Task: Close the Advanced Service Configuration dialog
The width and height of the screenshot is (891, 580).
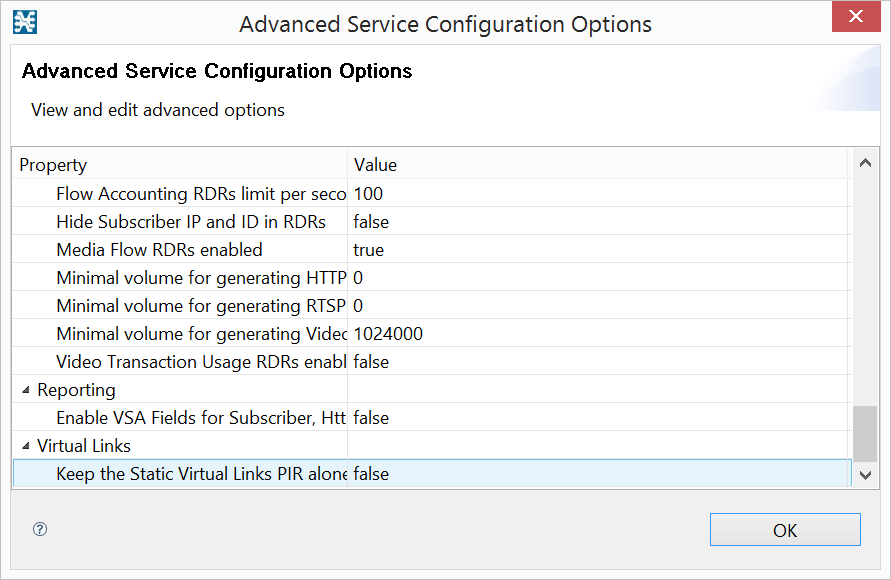Action: tap(856, 17)
